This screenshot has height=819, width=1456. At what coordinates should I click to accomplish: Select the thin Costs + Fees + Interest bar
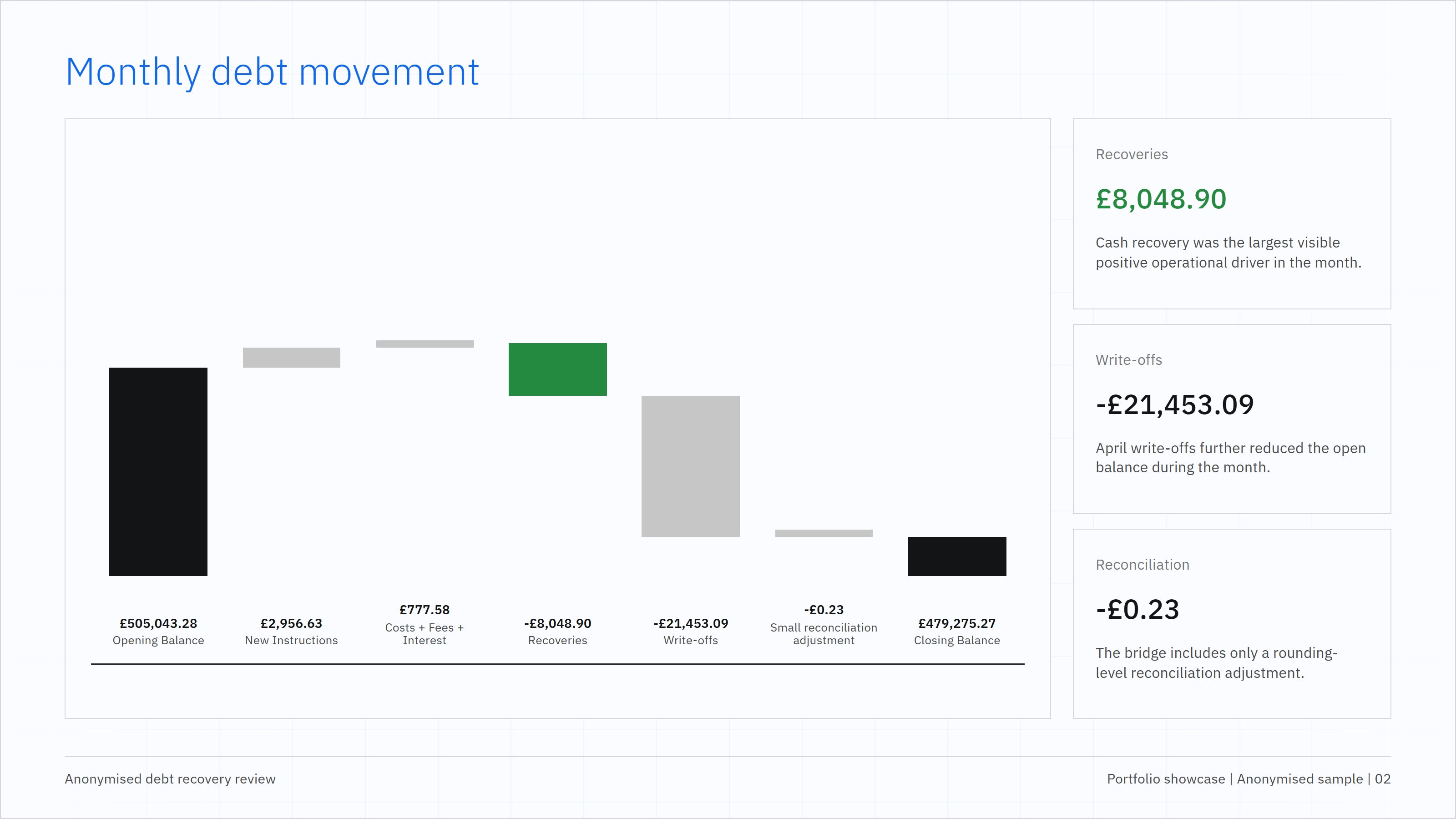(x=425, y=344)
